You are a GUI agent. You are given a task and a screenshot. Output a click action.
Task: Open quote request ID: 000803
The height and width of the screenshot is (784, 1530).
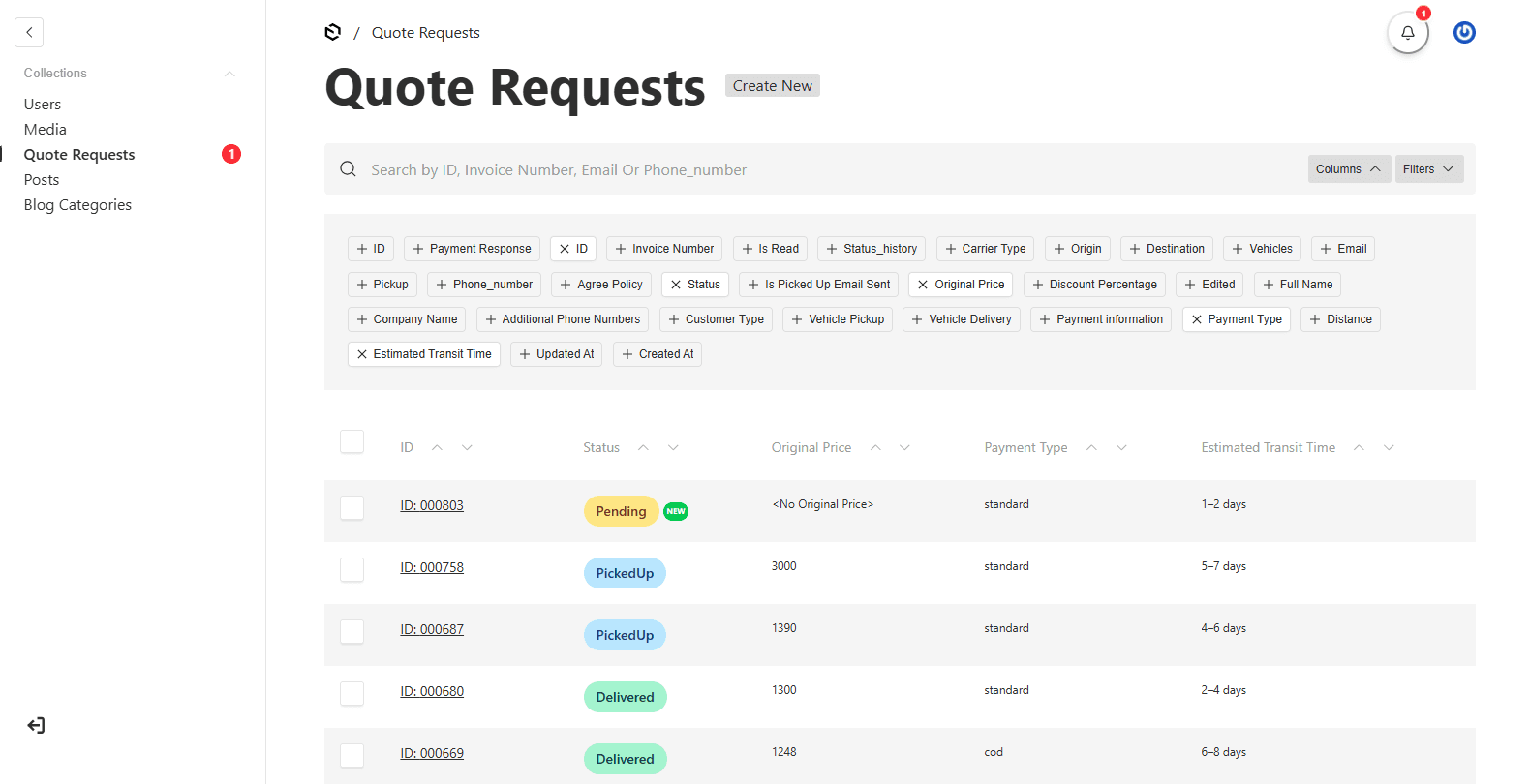pos(432,505)
